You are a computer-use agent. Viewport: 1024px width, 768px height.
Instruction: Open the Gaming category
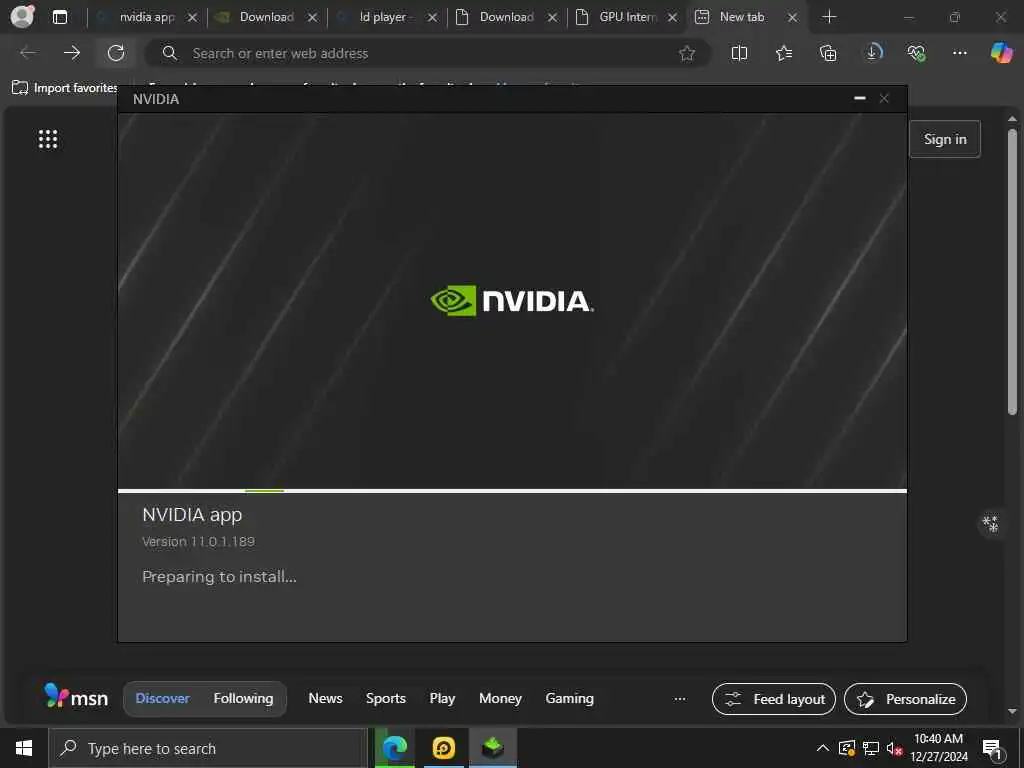[569, 698]
